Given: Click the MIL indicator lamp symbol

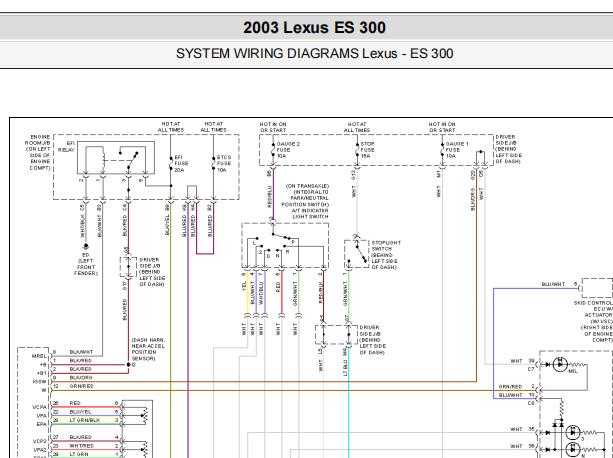Looking at the screenshot, I should (x=560, y=364).
